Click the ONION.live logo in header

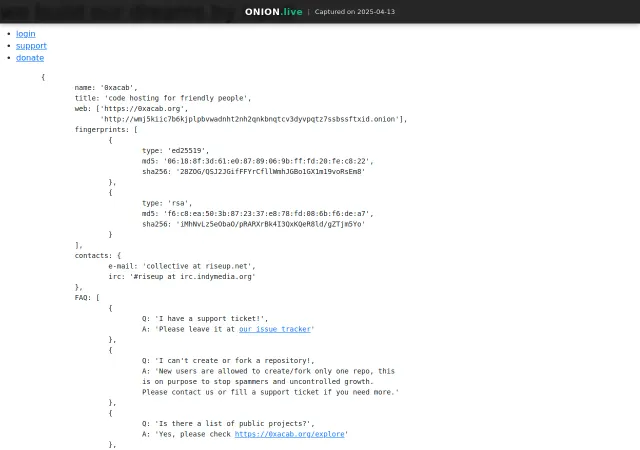tap(273, 12)
